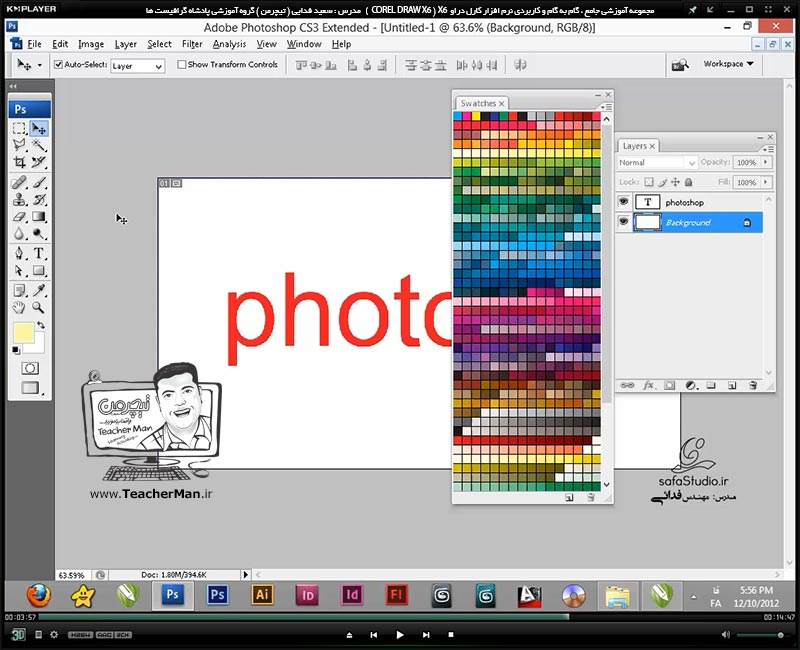Viewport: 800px width, 650px height.
Task: Click KMPlayer play button
Action: point(399,635)
